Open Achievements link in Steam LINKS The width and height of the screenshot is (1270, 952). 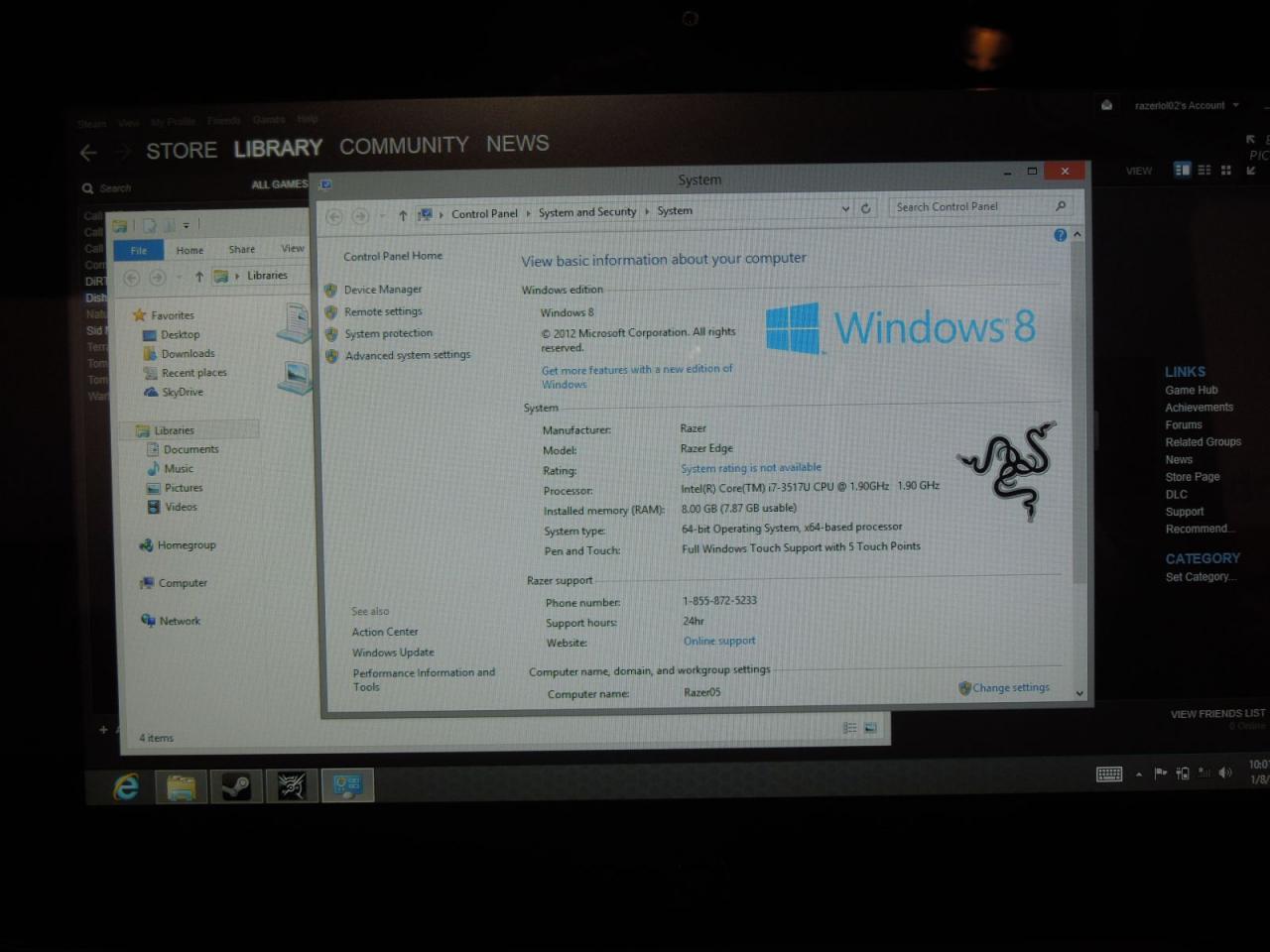(1200, 408)
